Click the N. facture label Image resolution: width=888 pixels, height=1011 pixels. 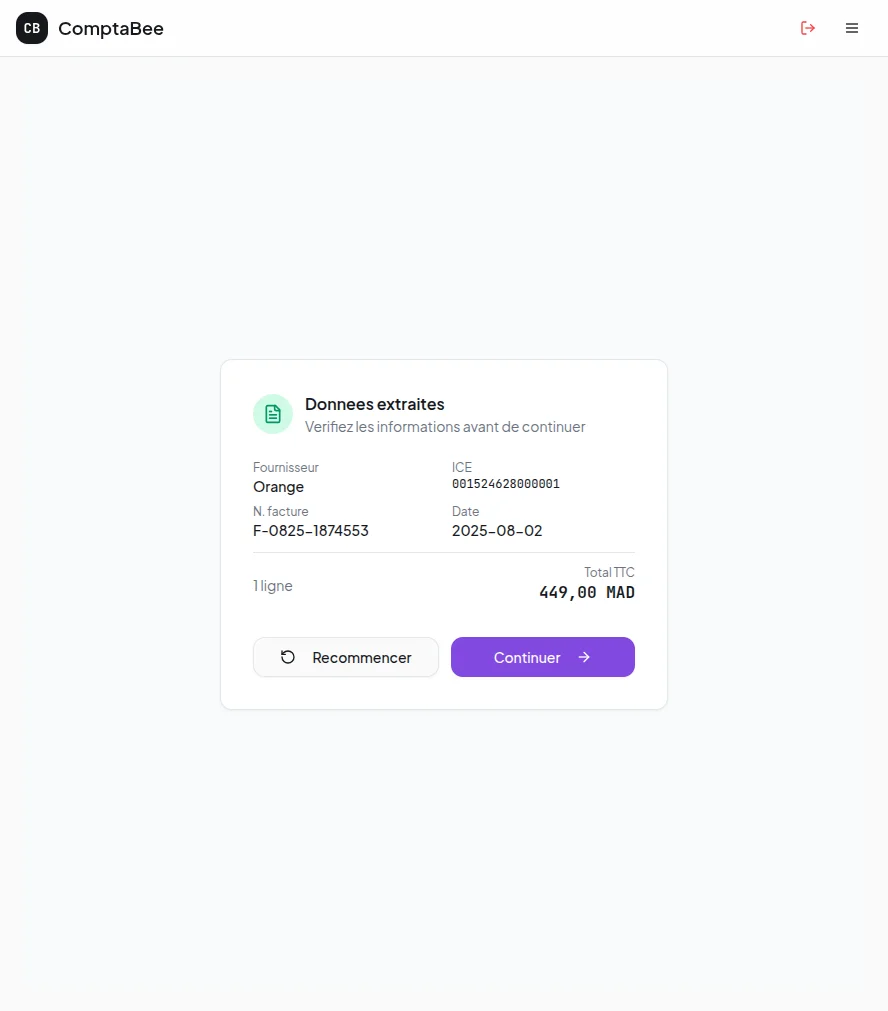coord(281,511)
